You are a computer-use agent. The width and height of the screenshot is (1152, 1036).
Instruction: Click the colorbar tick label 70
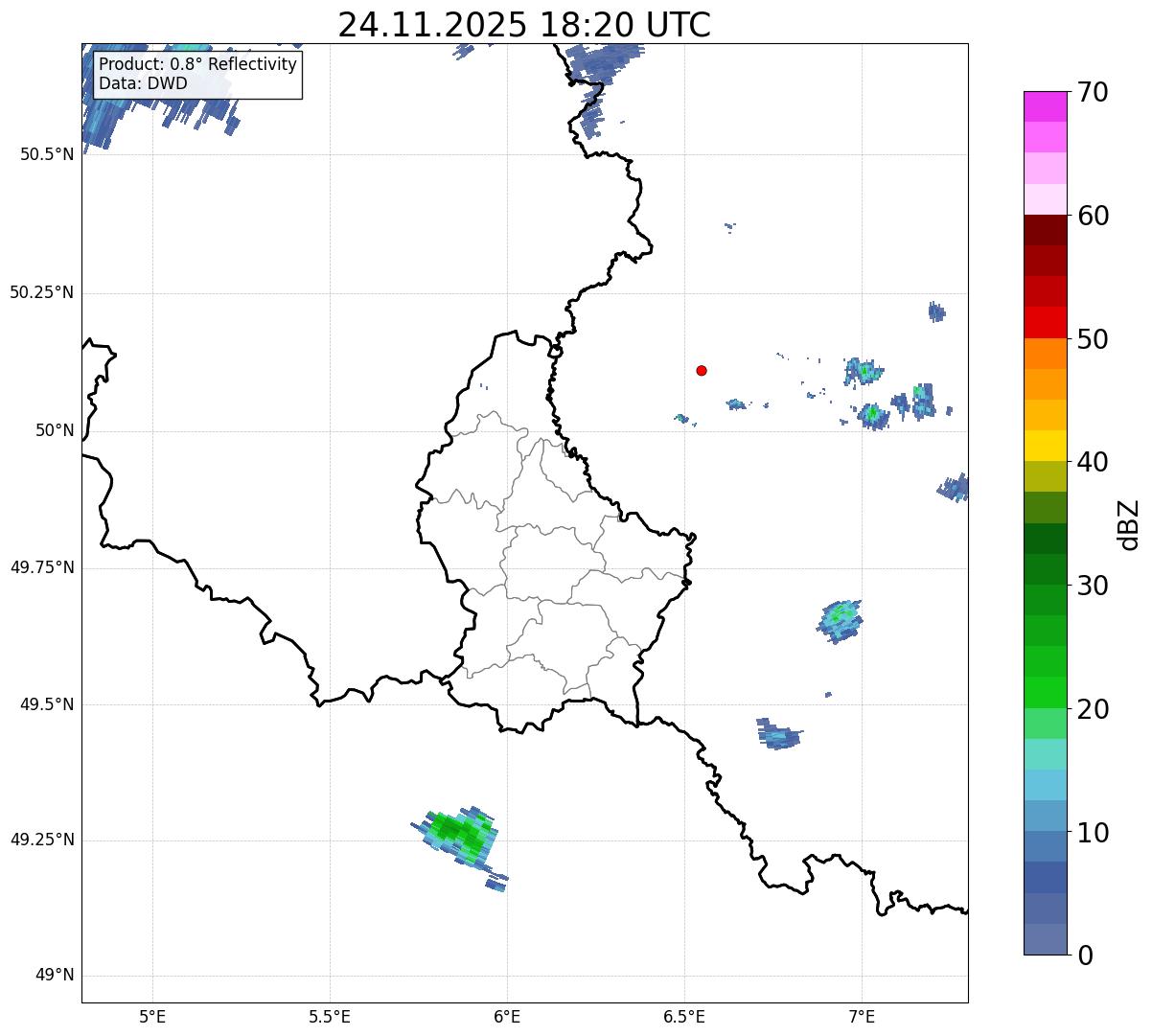tap(1093, 92)
